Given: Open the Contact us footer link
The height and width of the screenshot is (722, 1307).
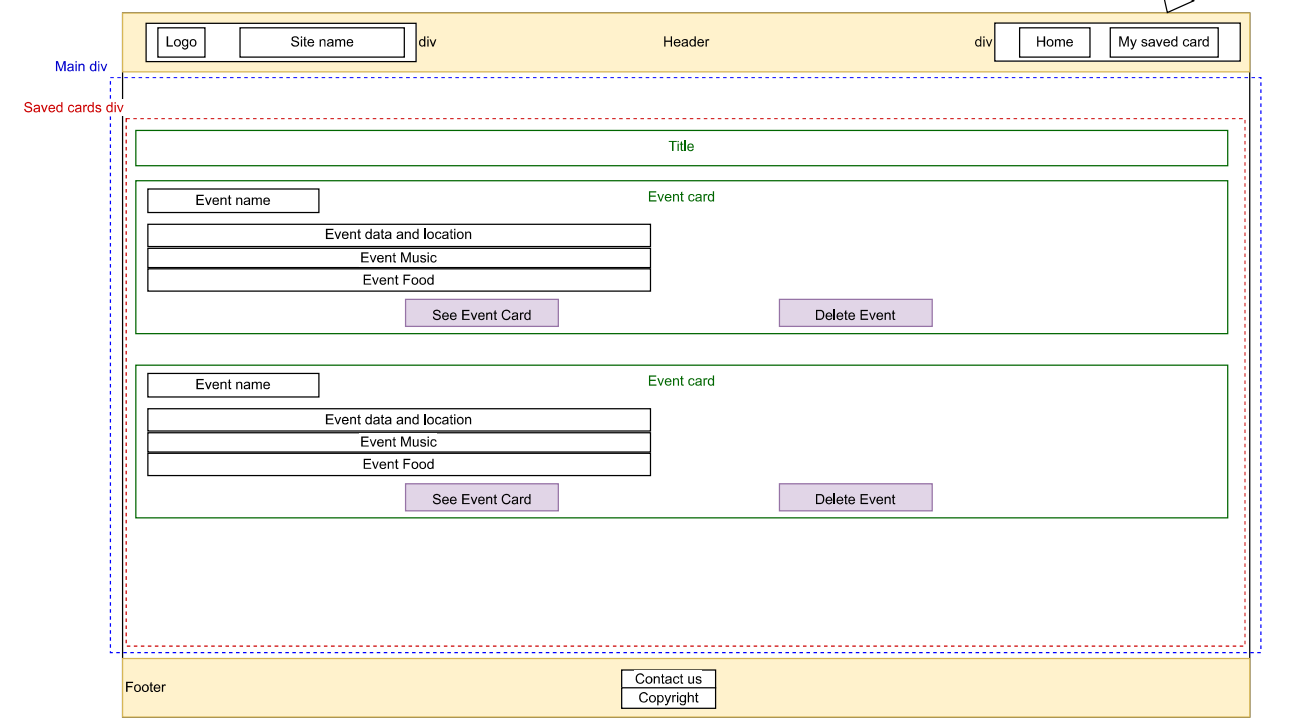Looking at the screenshot, I should (x=668, y=679).
